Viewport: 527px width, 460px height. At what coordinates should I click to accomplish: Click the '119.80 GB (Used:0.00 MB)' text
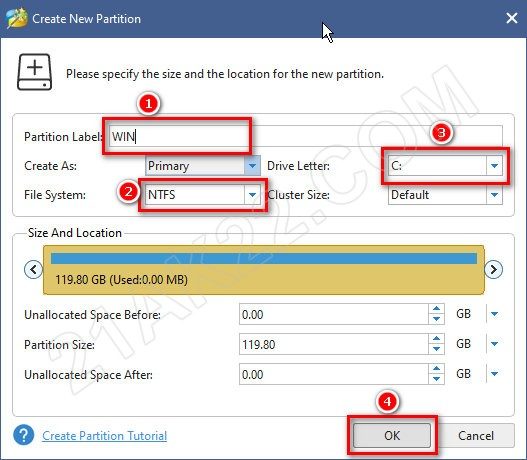122,280
